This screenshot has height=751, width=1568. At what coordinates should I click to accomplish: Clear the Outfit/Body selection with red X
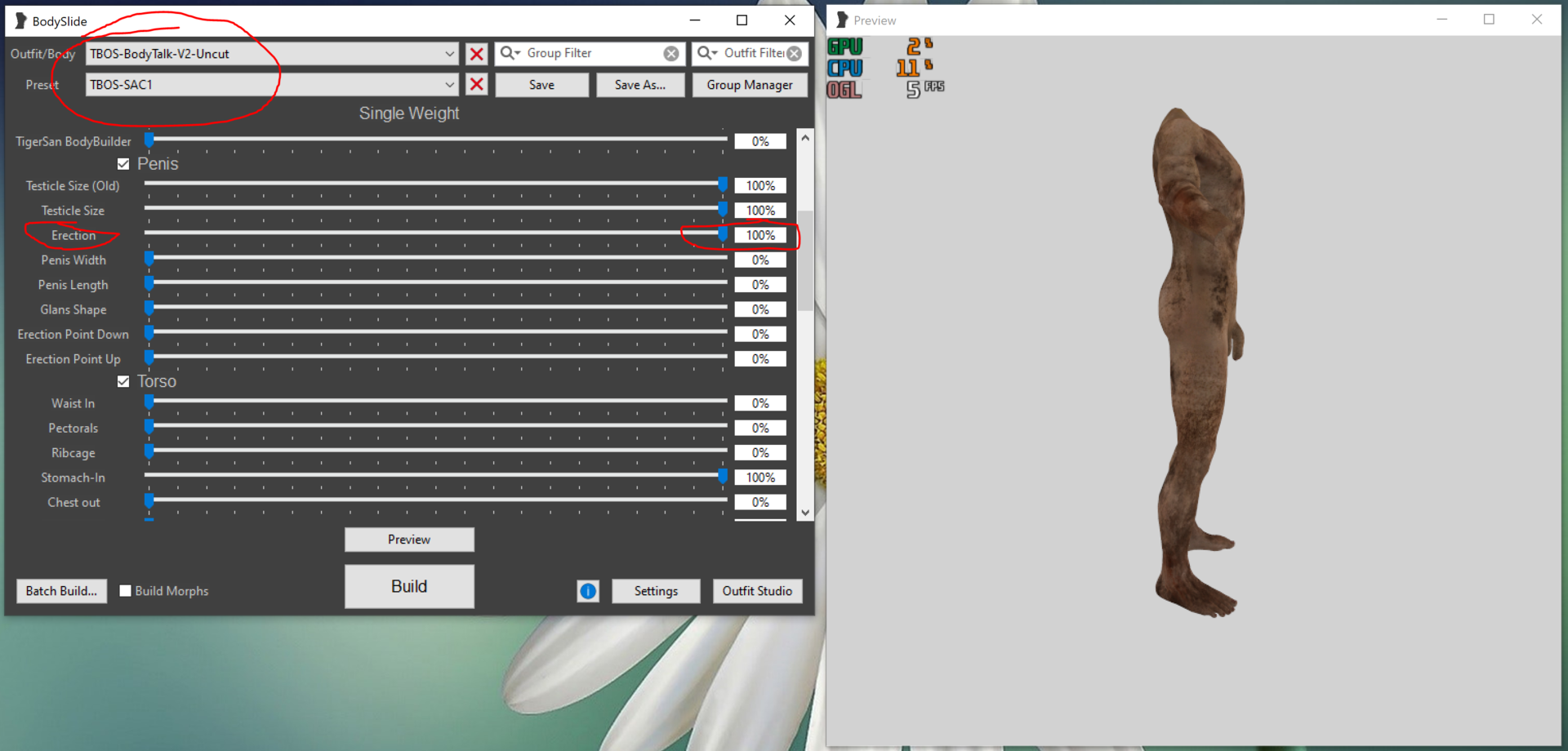coord(477,54)
